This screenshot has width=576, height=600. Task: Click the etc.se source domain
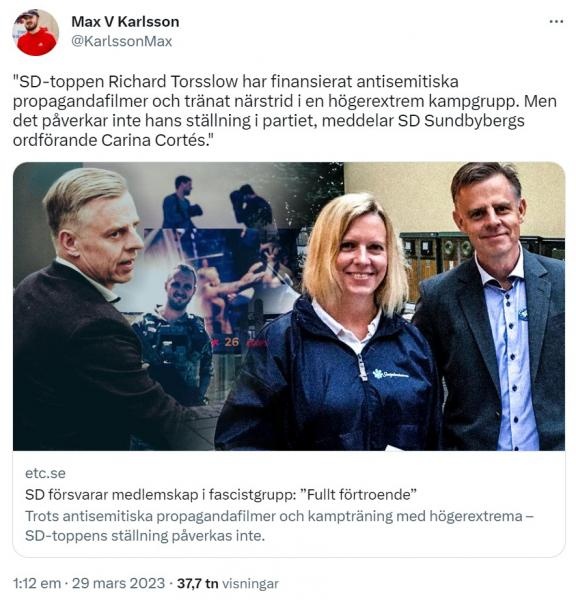pos(45,473)
